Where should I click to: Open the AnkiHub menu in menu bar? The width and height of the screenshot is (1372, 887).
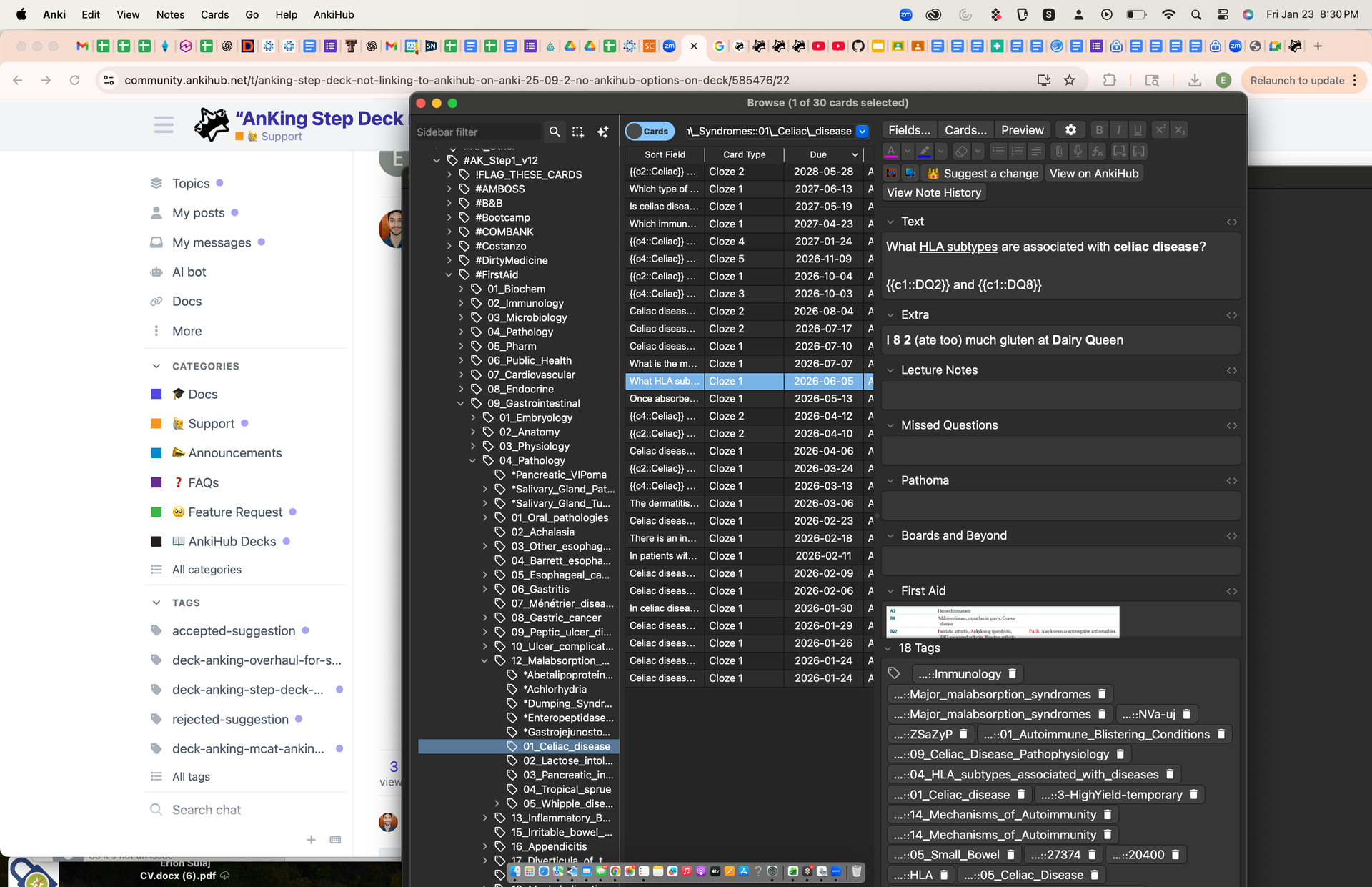coord(334,14)
